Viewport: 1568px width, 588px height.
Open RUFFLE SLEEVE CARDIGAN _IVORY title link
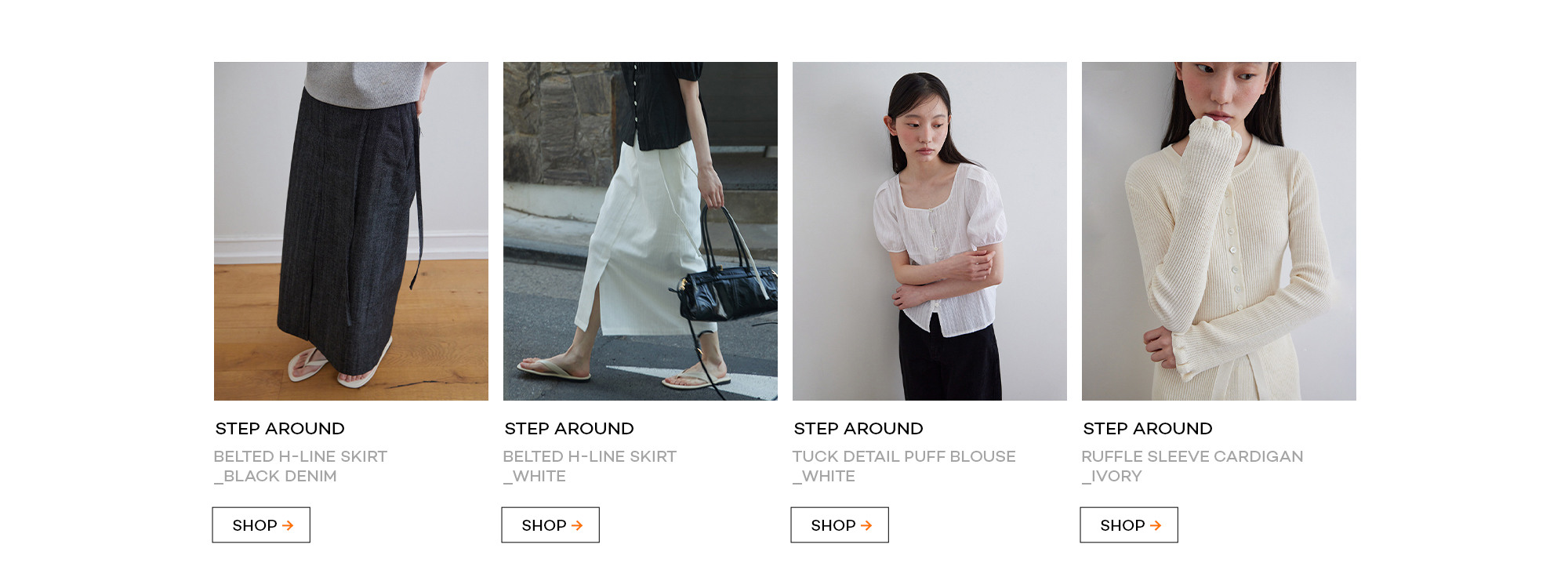coord(1192,466)
